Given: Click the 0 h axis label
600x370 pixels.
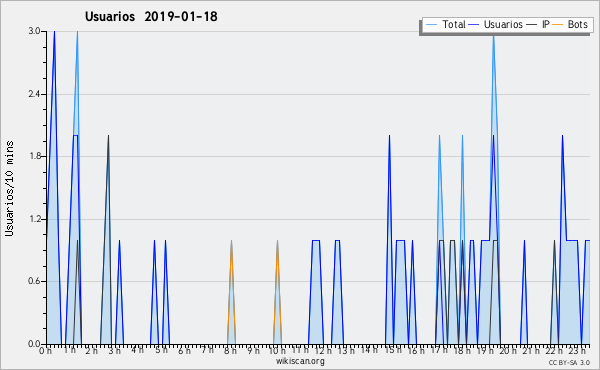Looking at the screenshot, I should coord(46,350).
